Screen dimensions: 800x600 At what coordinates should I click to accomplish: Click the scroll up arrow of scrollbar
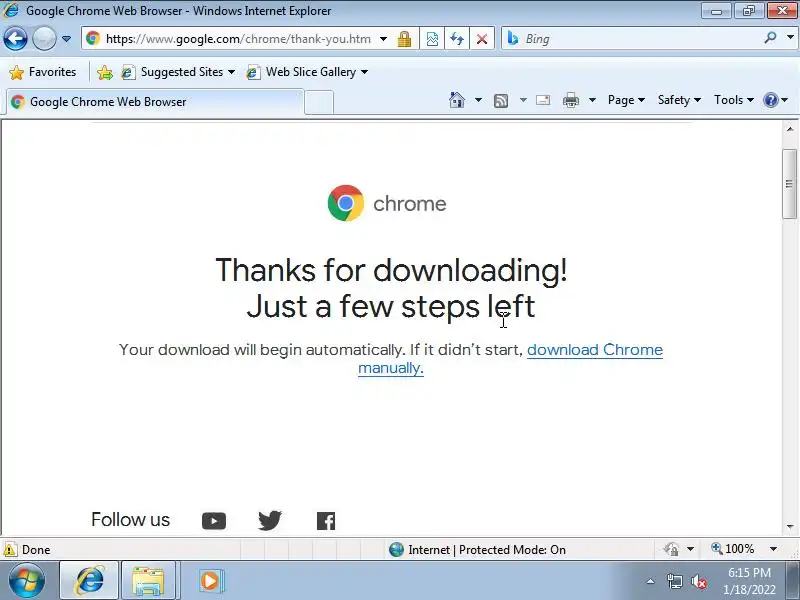790,129
